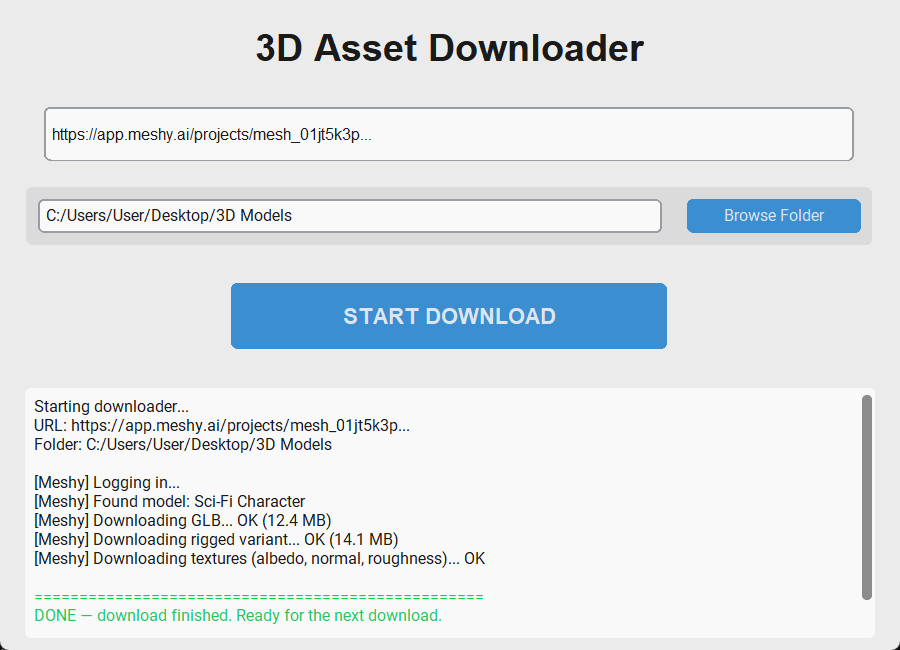Image resolution: width=900 pixels, height=650 pixels.
Task: Click the green 'DONE — download finished' message
Action: point(238,616)
